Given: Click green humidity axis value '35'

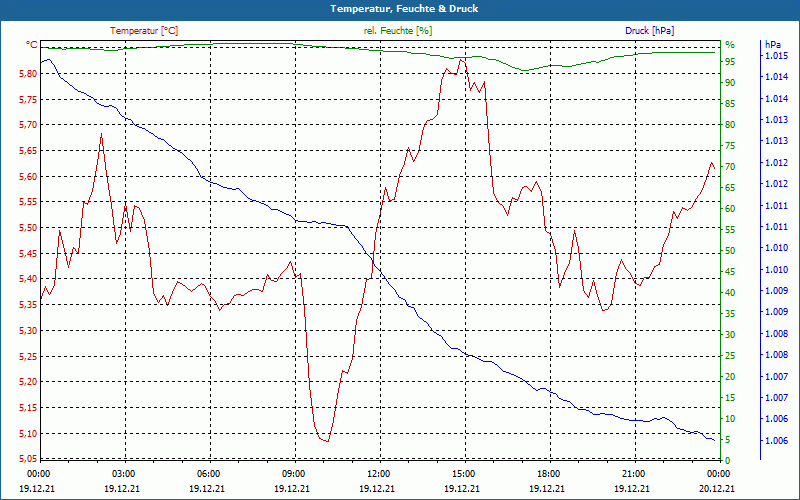Looking at the screenshot, I should pos(730,314).
